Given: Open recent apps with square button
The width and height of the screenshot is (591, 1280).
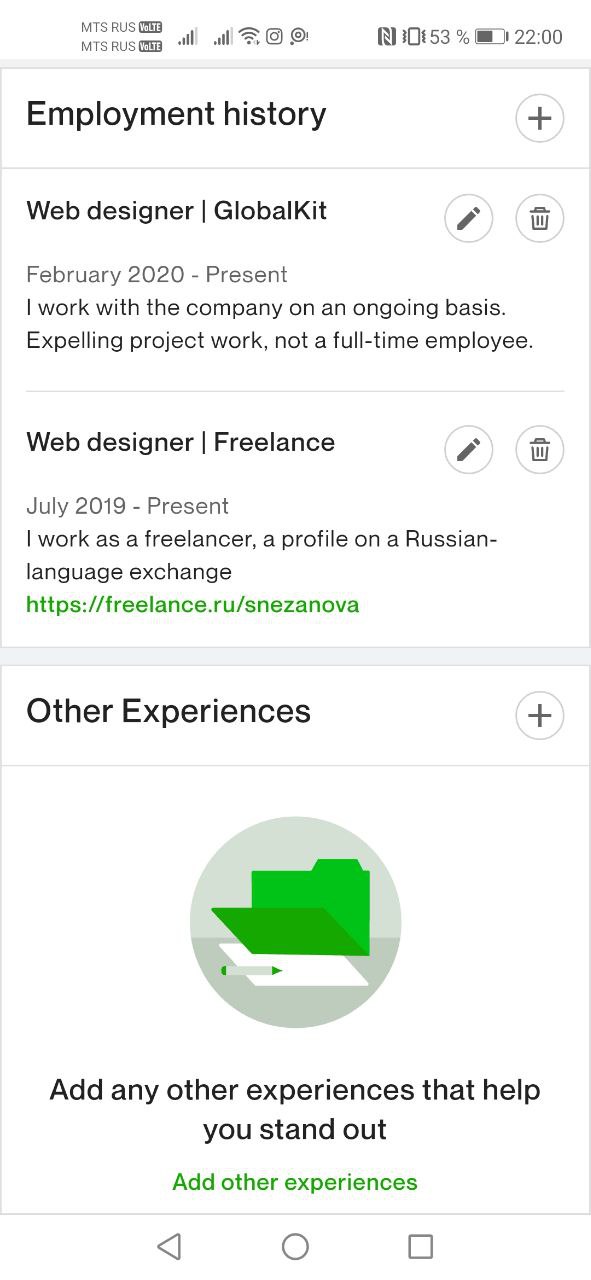Looking at the screenshot, I should tap(421, 1246).
